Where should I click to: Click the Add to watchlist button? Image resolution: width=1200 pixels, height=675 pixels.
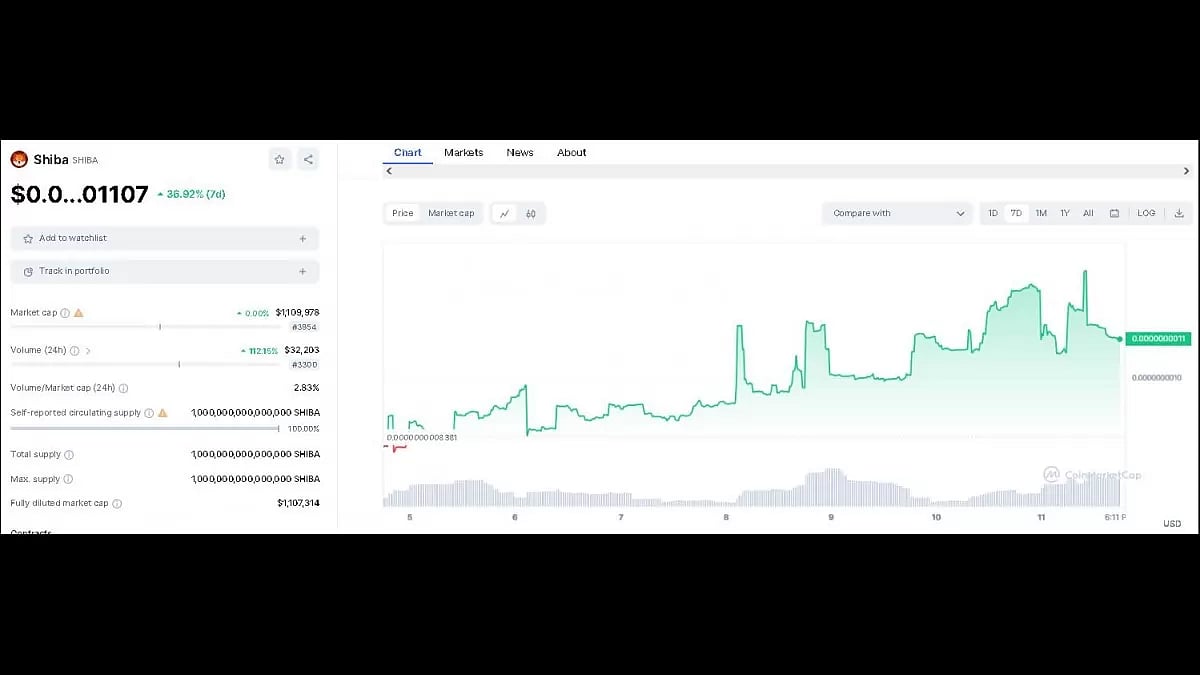165,239
